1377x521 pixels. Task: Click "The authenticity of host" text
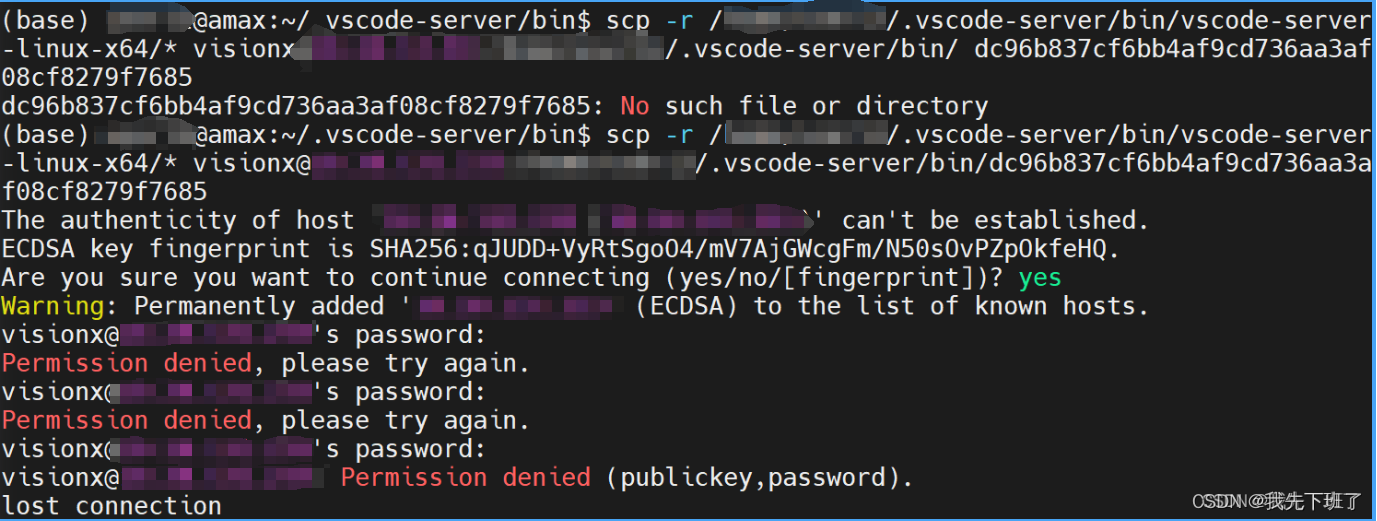[178, 220]
